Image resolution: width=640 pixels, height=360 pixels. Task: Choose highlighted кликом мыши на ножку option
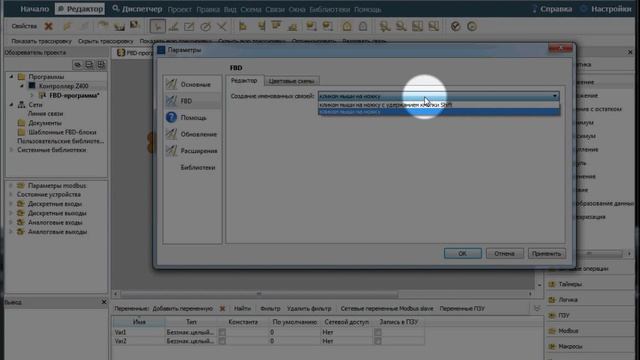tap(439, 112)
